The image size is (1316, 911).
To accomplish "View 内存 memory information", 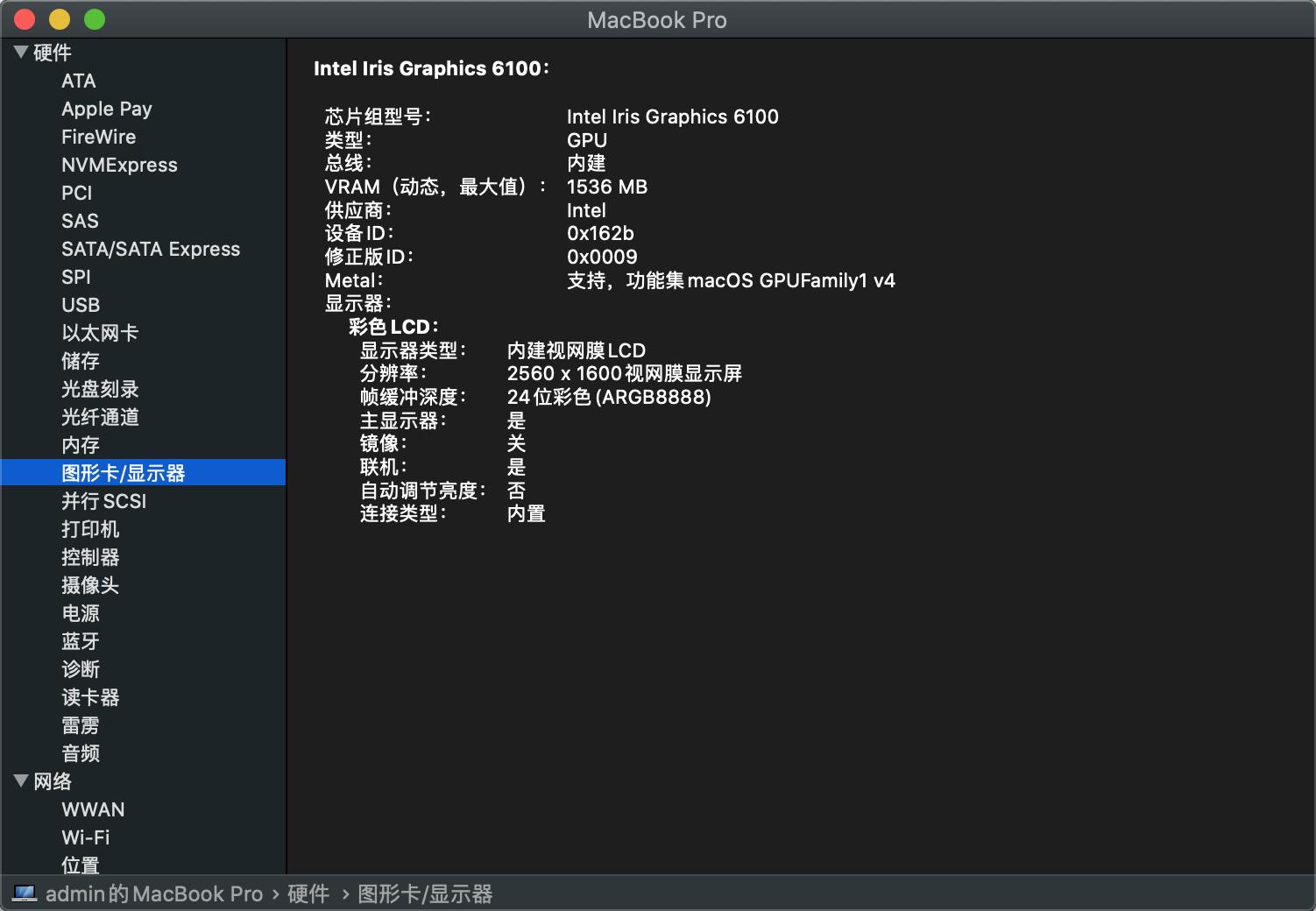I will coord(81,446).
